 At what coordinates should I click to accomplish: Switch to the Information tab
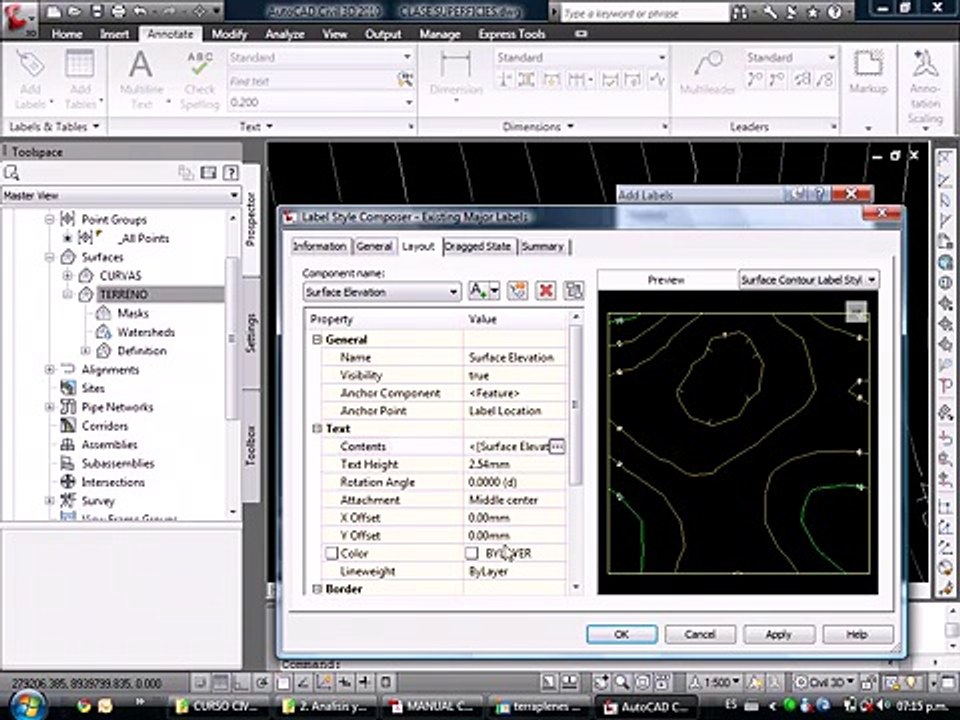coord(319,246)
